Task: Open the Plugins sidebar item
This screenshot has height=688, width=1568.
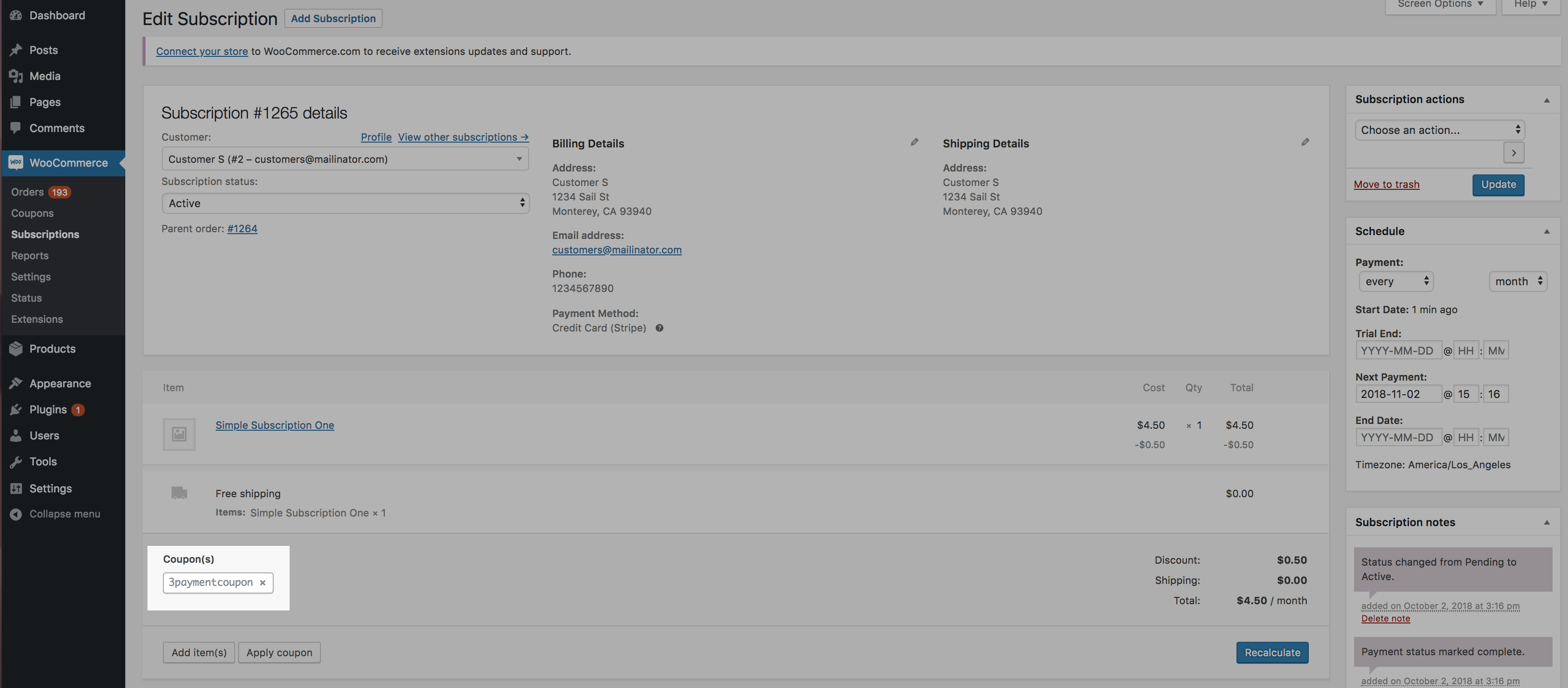Action: click(48, 410)
